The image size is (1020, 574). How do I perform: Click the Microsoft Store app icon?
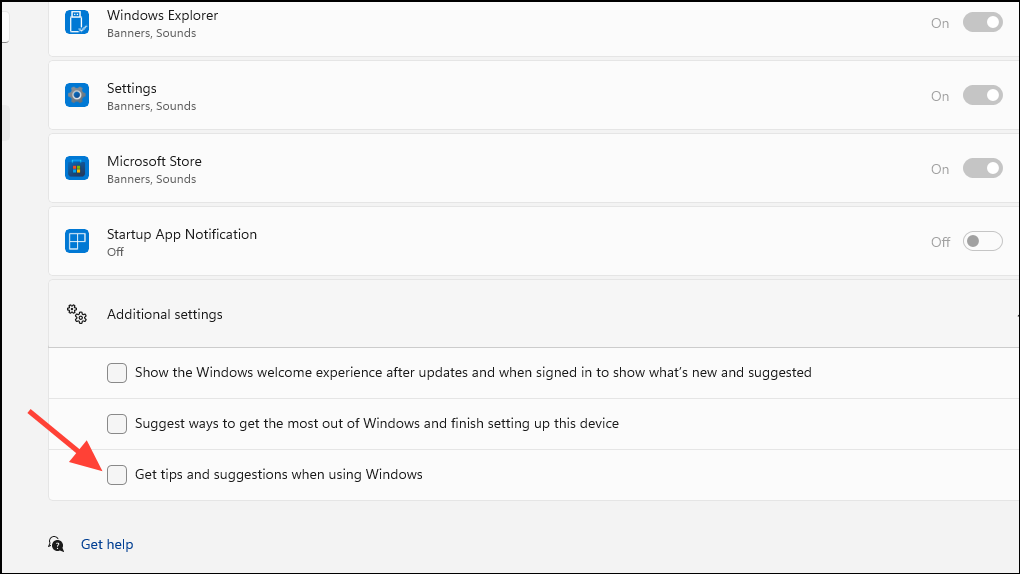click(x=77, y=168)
